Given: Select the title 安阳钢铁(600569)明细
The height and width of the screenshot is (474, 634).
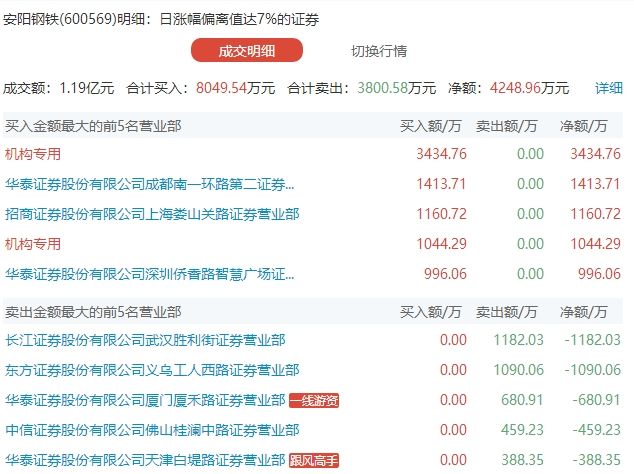Looking at the screenshot, I should click(x=74, y=19).
